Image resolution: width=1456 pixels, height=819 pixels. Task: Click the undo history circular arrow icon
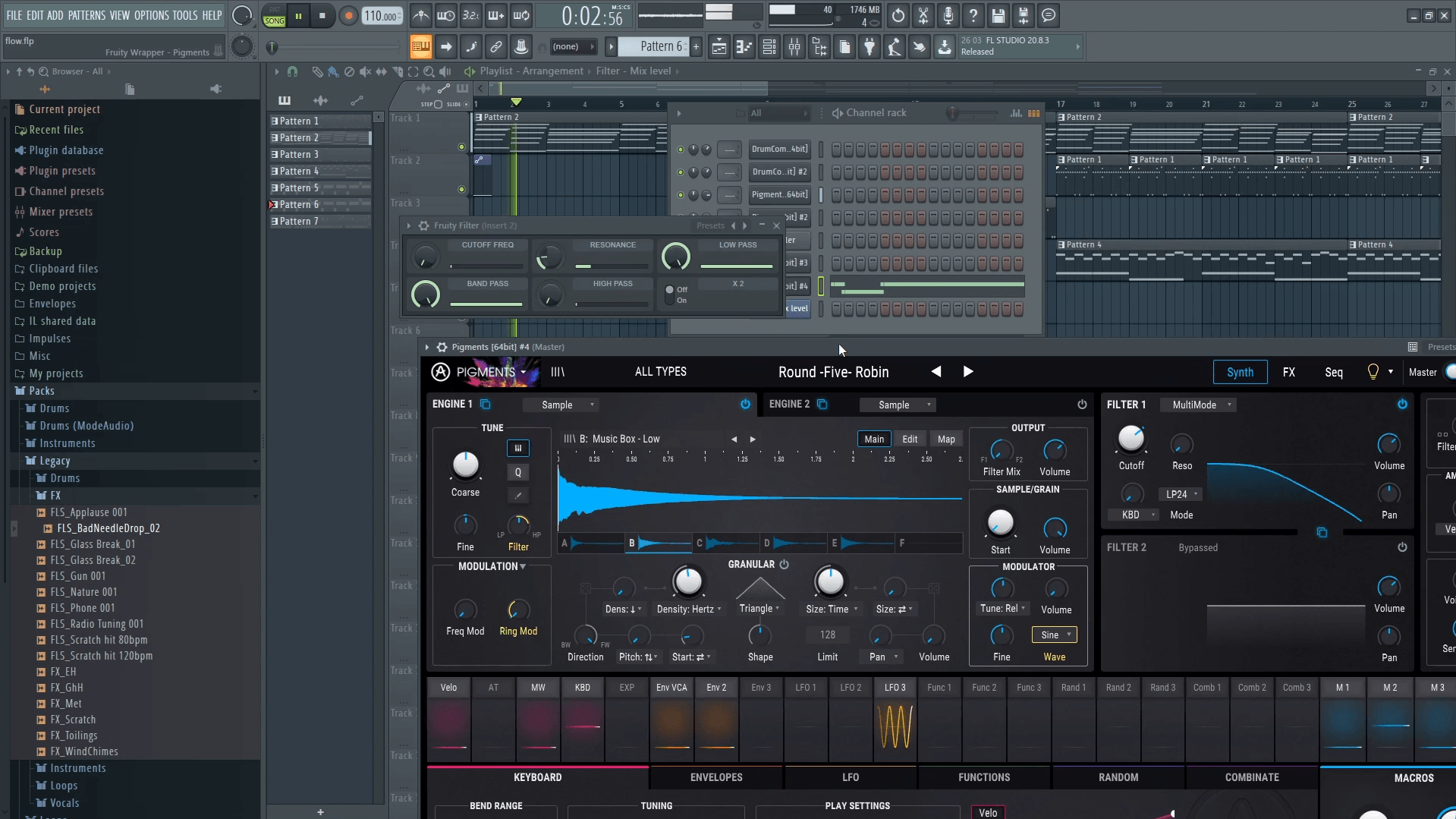[x=898, y=15]
